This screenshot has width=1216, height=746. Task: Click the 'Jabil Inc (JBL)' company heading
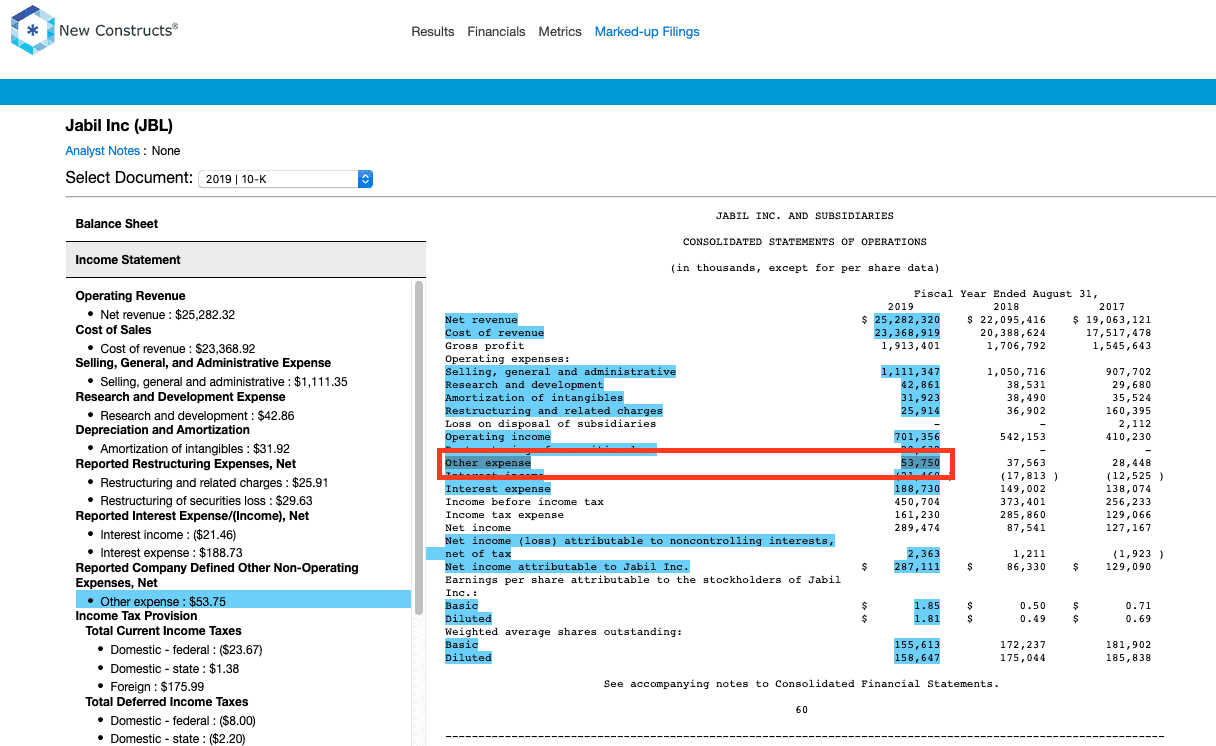119,126
